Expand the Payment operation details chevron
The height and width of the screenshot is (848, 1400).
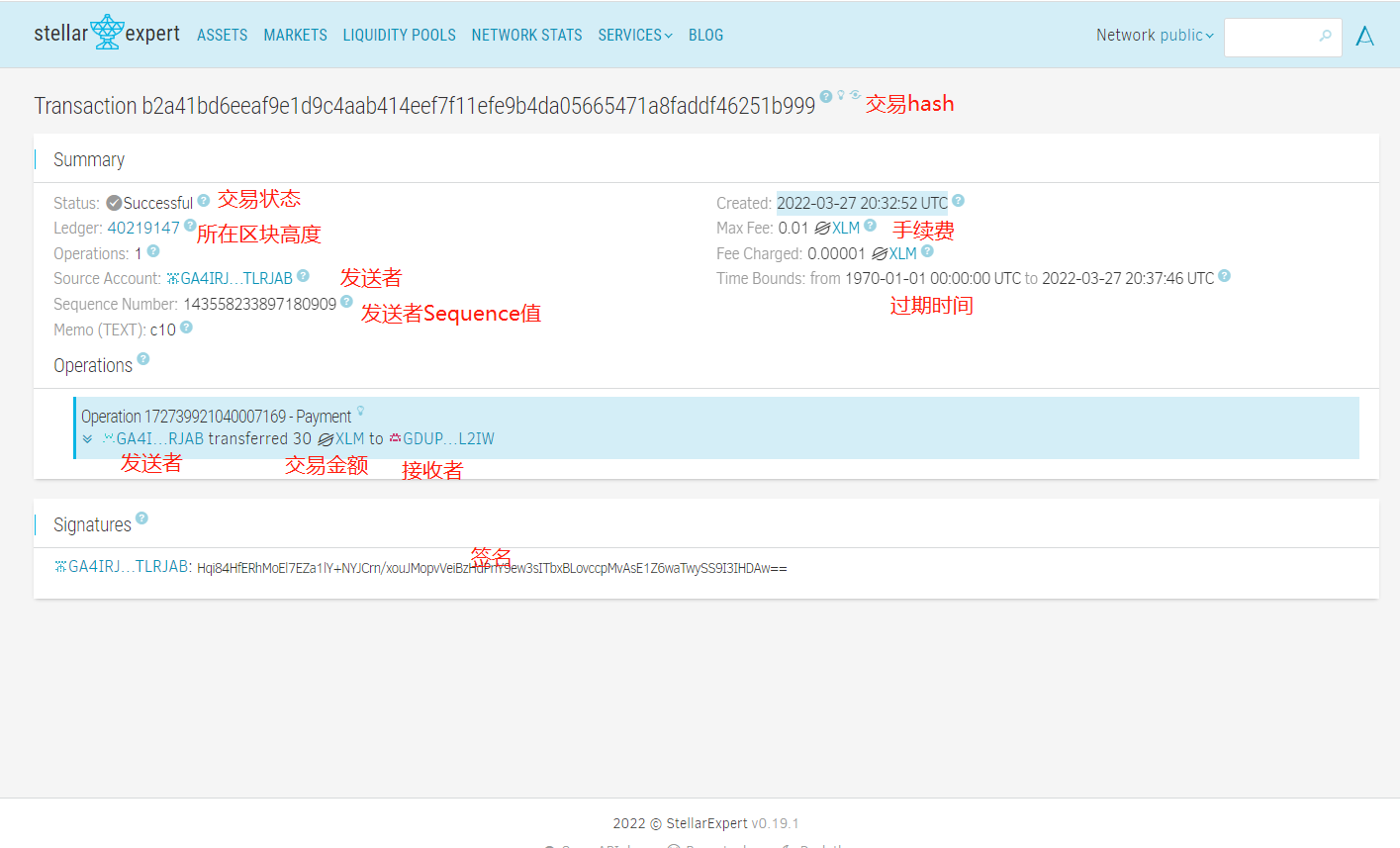click(88, 439)
